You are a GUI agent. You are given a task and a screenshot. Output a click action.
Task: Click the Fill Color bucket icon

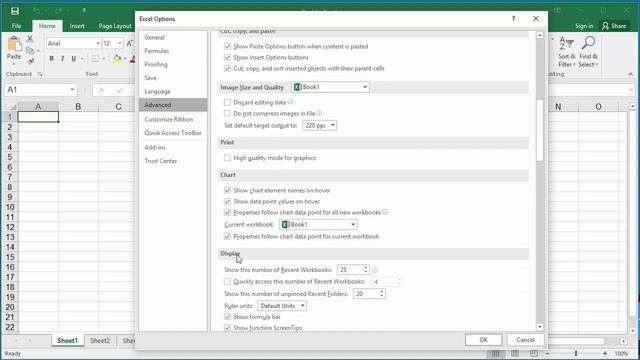click(x=118, y=59)
